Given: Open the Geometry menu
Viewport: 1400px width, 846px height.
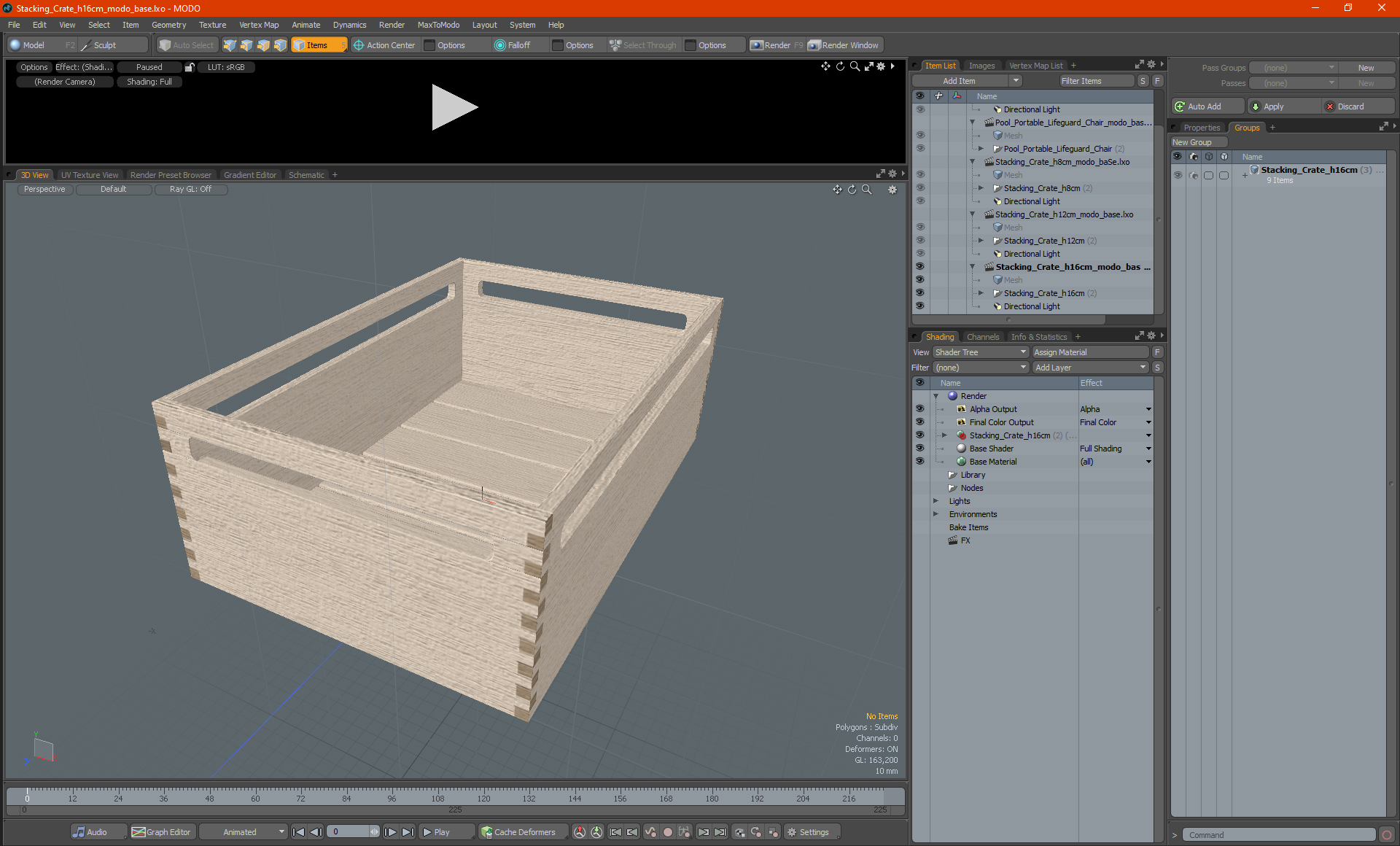Looking at the screenshot, I should tap(168, 25).
